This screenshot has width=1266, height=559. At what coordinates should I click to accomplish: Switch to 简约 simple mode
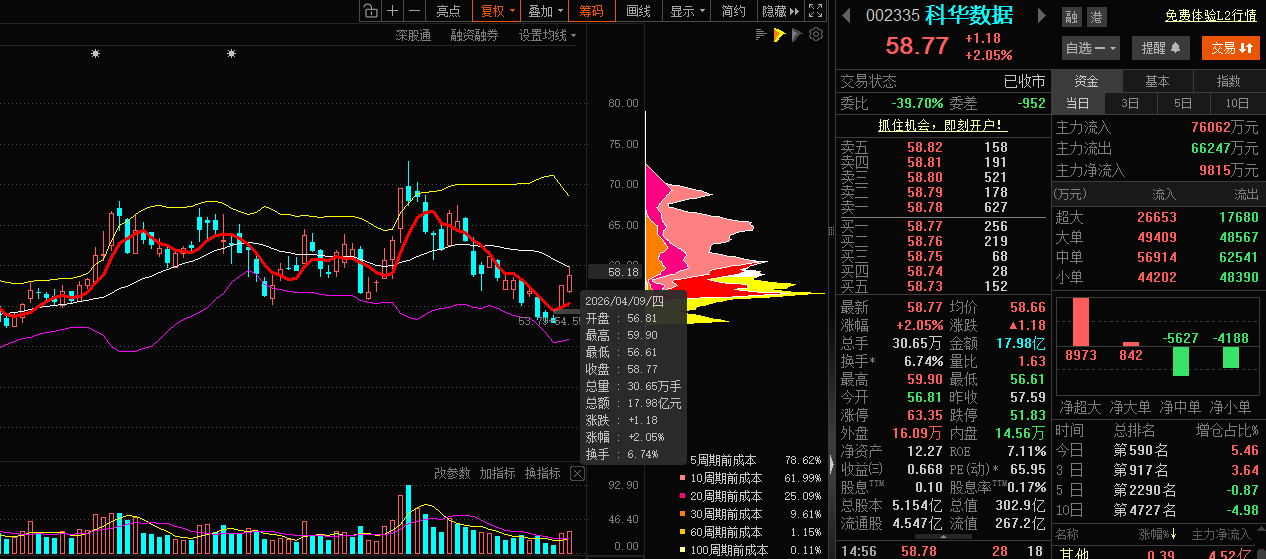coord(733,11)
